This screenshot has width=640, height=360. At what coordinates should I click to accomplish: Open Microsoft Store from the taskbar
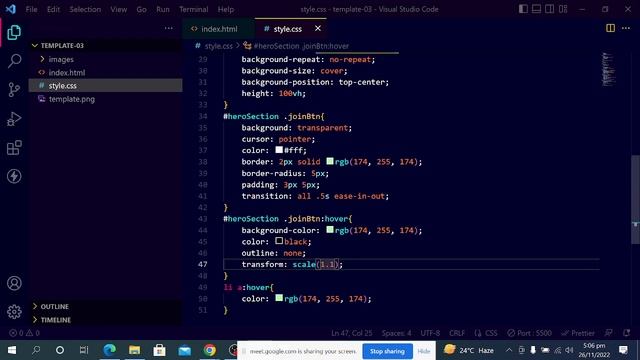click(159, 350)
